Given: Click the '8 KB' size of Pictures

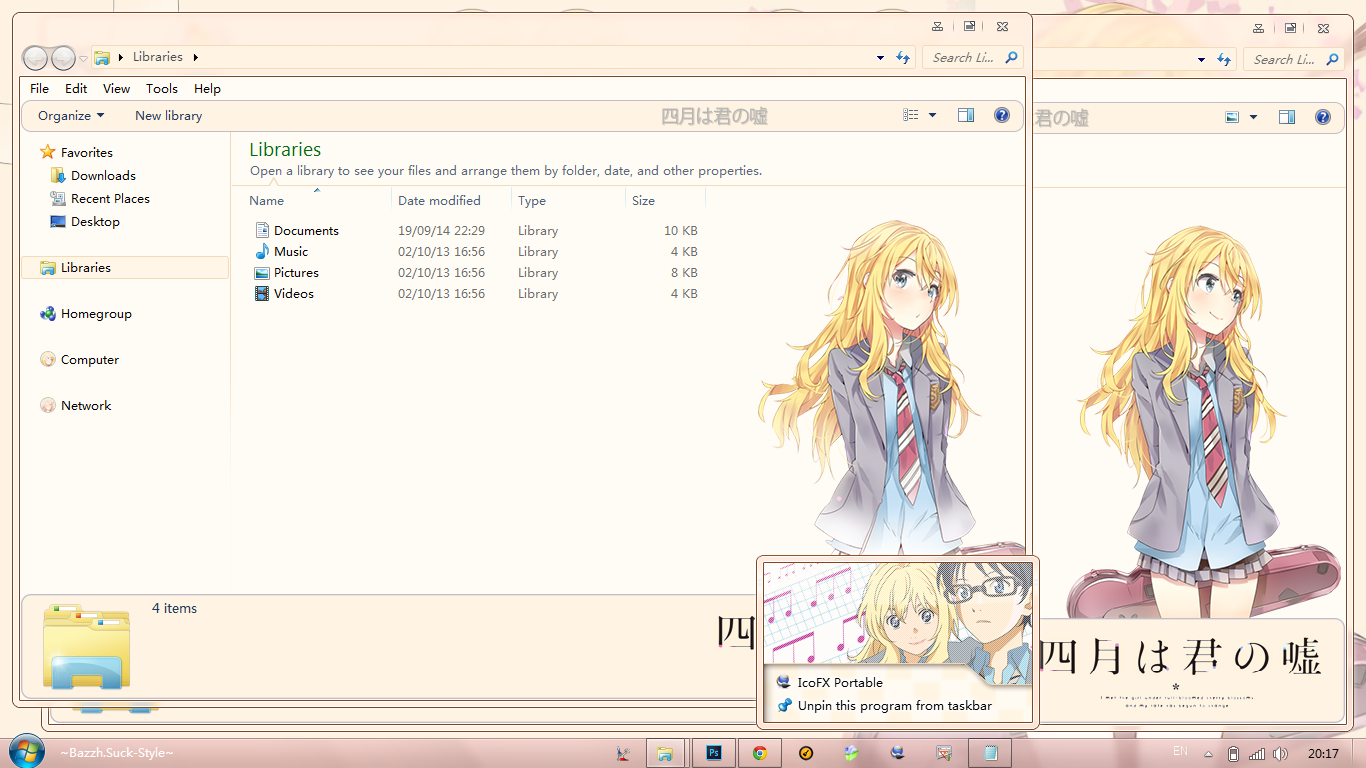Looking at the screenshot, I should (x=684, y=273).
